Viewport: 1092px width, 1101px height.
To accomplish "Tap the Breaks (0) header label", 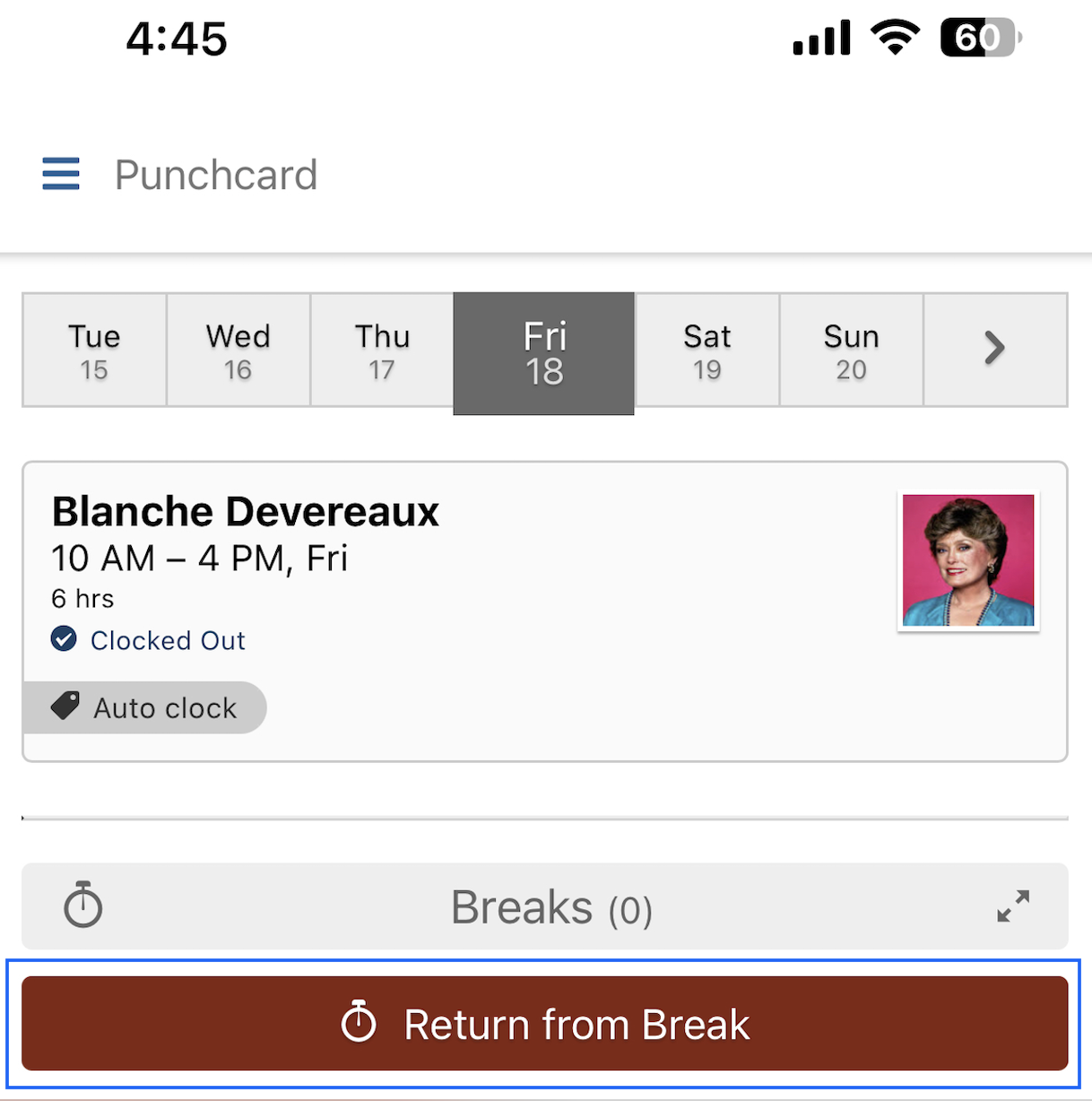I will pyautogui.click(x=551, y=907).
